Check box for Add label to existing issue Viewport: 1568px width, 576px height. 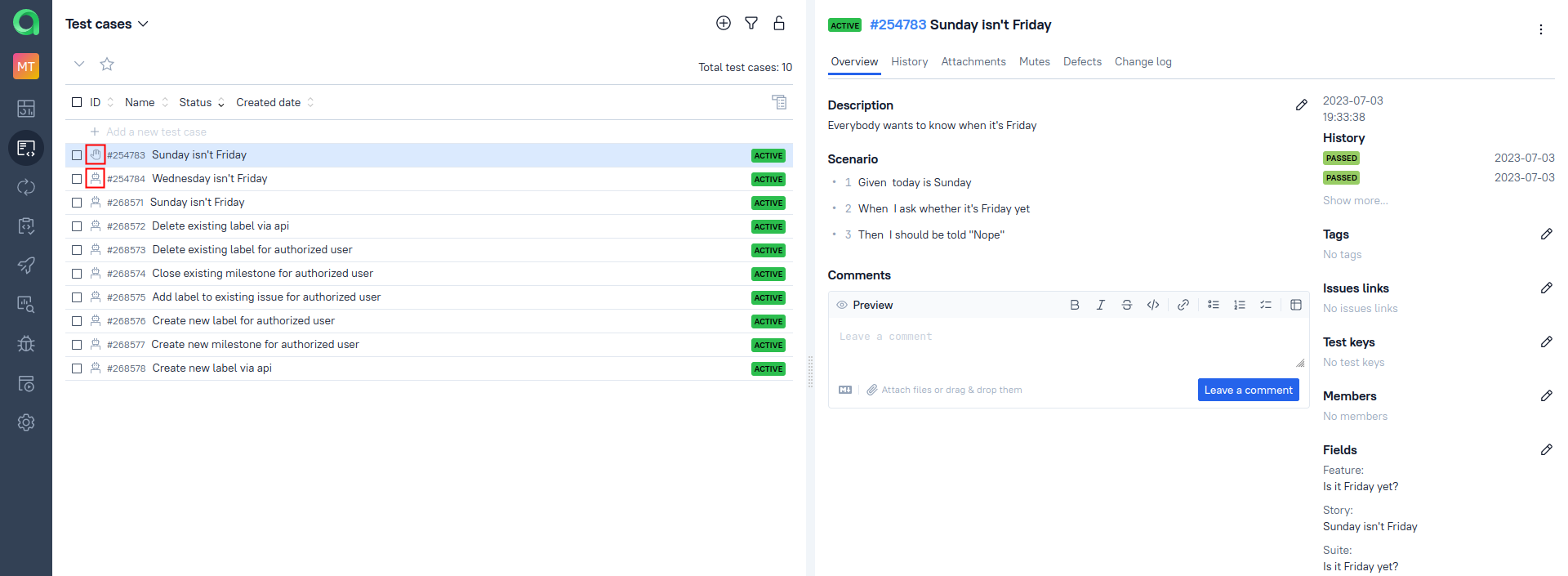pyautogui.click(x=77, y=297)
